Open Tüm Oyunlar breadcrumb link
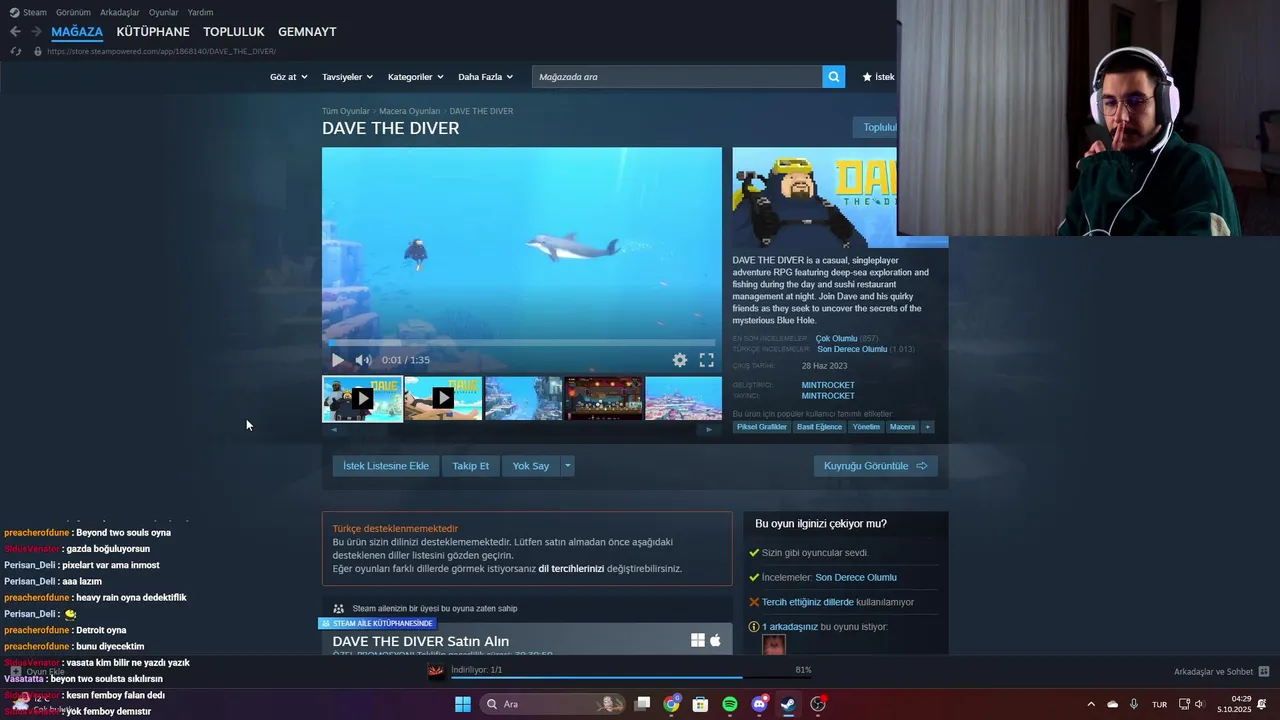1280x720 pixels. tap(346, 111)
